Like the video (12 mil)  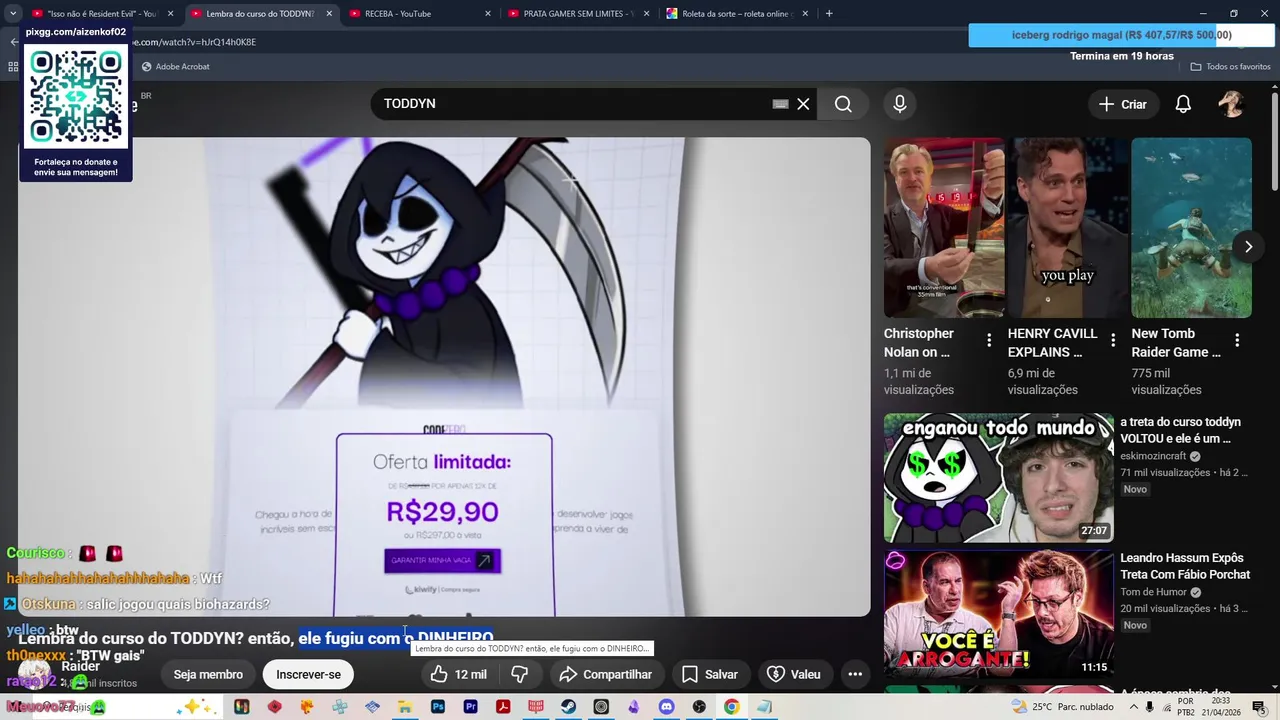click(x=458, y=675)
